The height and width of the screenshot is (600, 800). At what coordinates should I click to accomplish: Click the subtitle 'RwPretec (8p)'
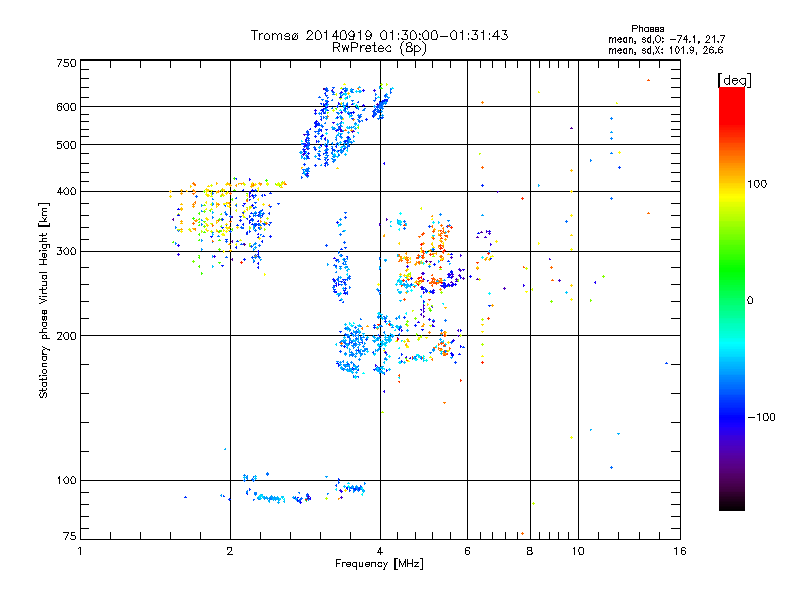379,48
